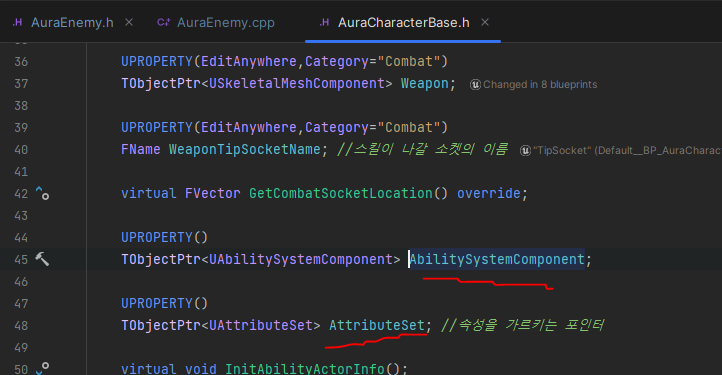Click the highlighted AbilitySystemComponent variable
Image resolution: width=722 pixels, height=375 pixels.
coord(497,259)
